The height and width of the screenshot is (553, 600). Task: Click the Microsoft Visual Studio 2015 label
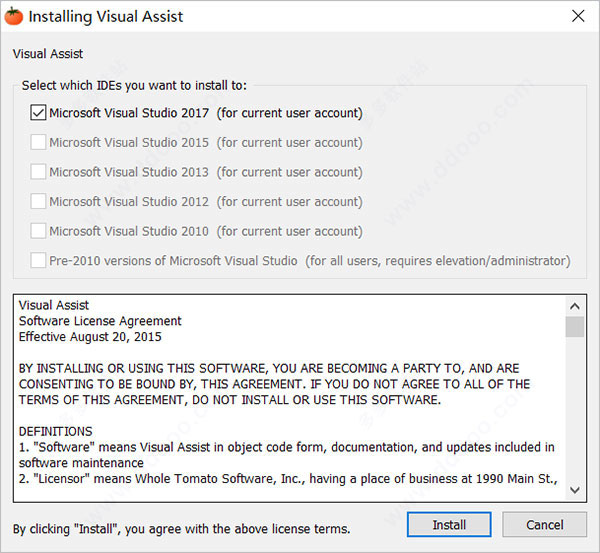tap(206, 142)
